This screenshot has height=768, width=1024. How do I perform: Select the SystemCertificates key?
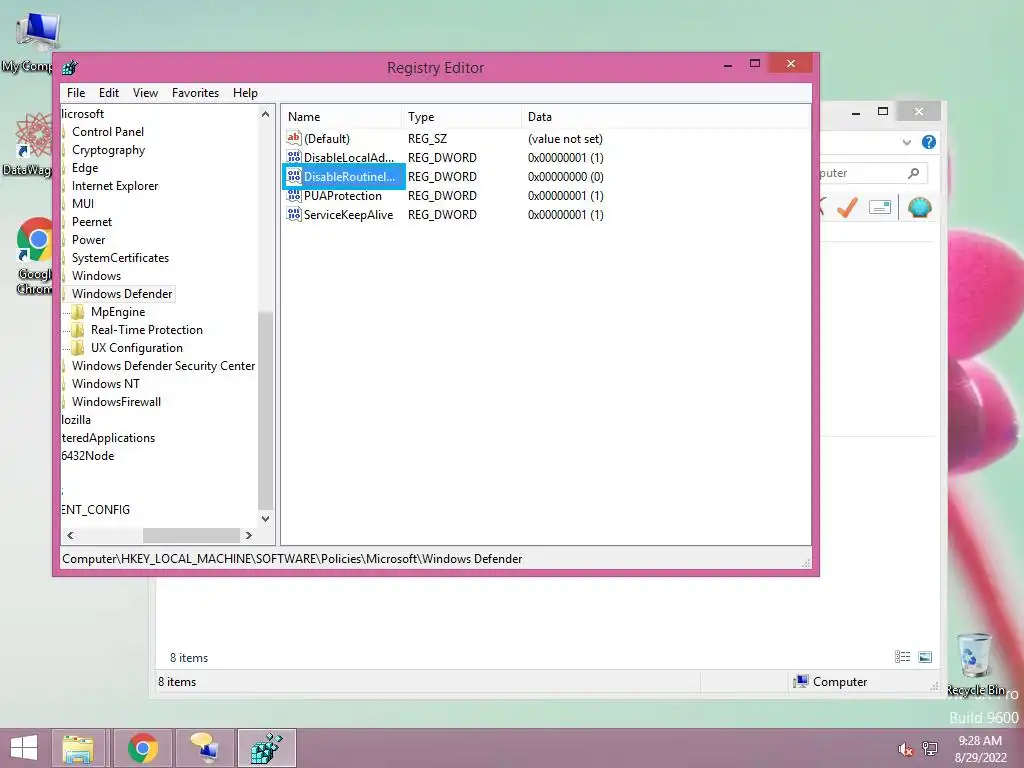point(120,257)
